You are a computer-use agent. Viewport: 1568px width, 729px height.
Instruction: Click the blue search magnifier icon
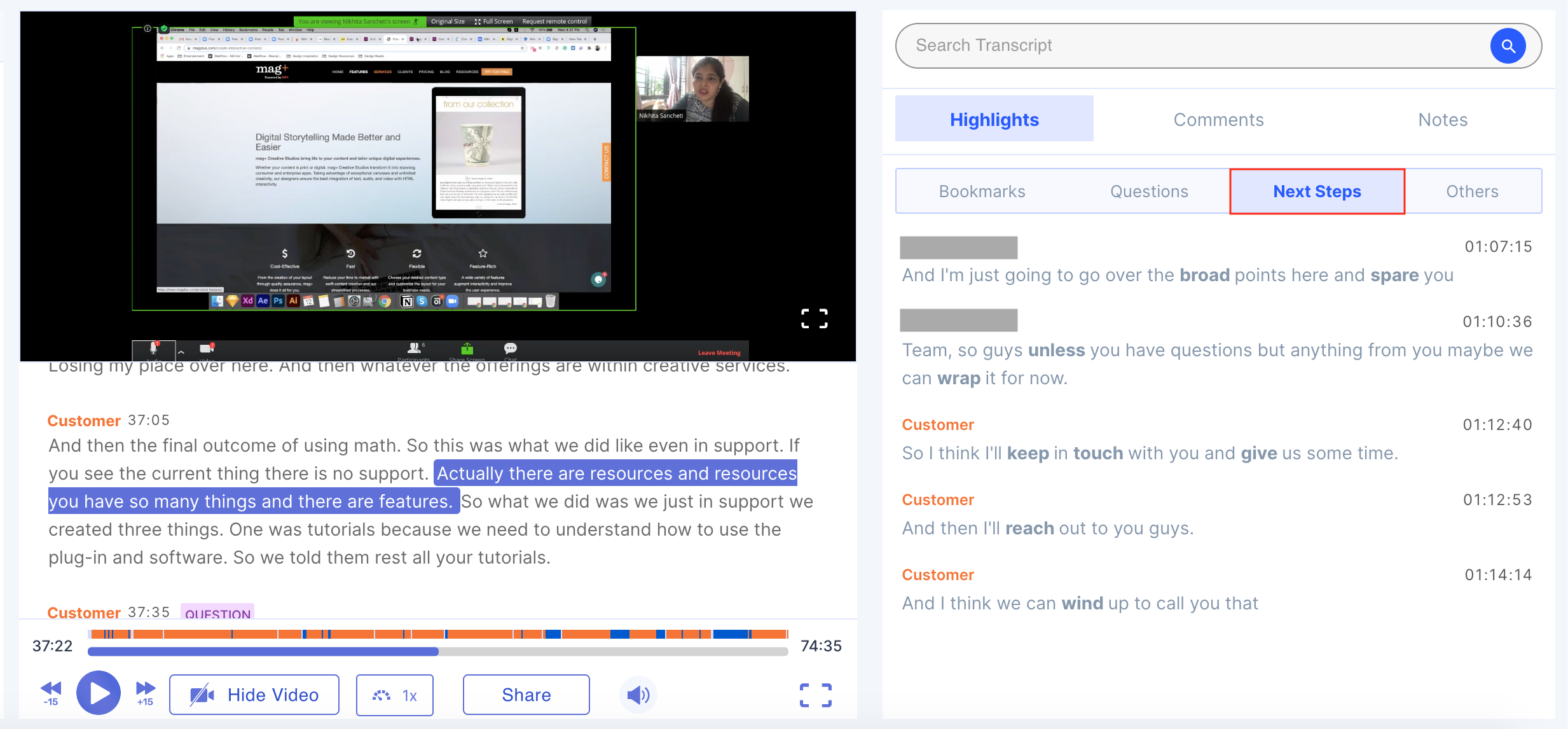(x=1508, y=46)
